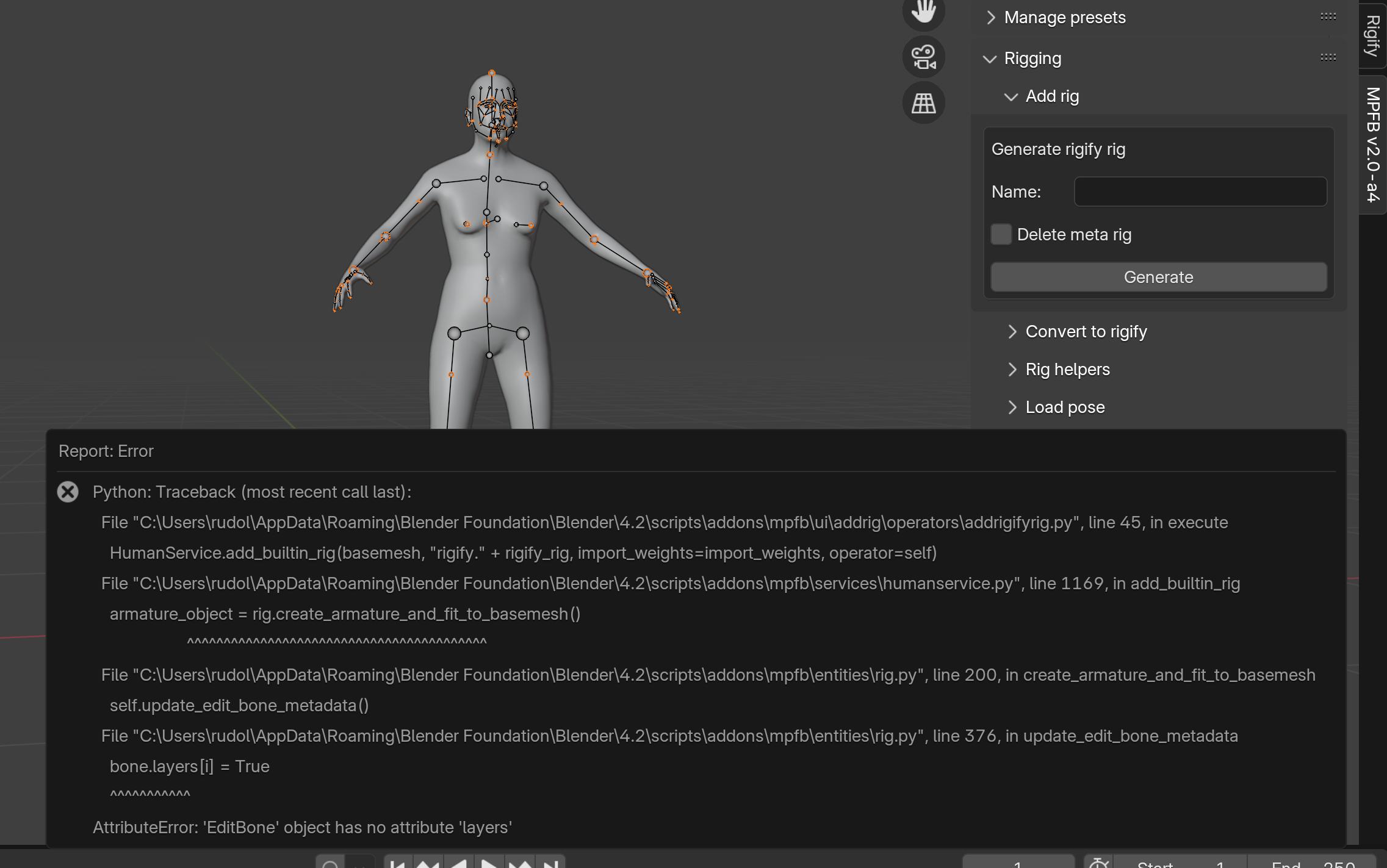Expand the Manage presets panel
Image resolution: width=1387 pixels, height=868 pixels.
[1064, 17]
